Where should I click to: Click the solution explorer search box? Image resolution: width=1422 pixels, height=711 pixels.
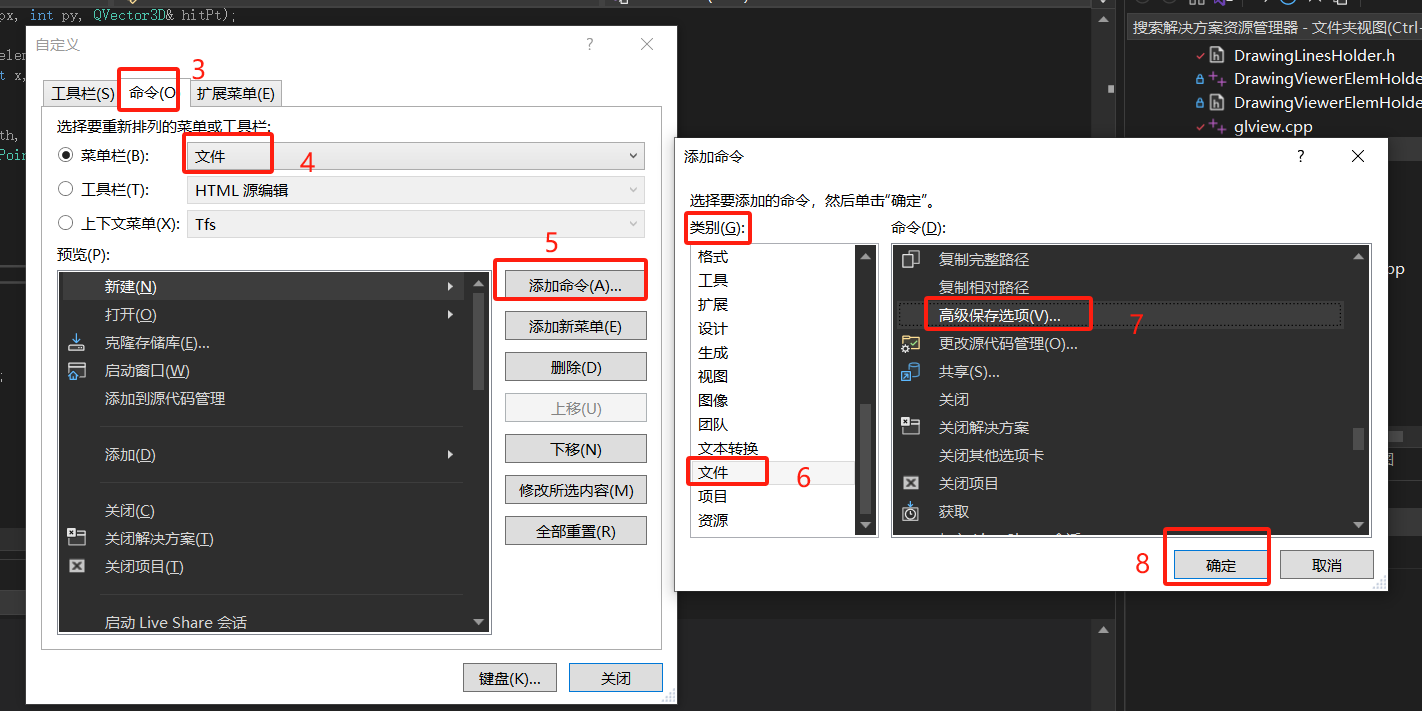pyautogui.click(x=1275, y=28)
